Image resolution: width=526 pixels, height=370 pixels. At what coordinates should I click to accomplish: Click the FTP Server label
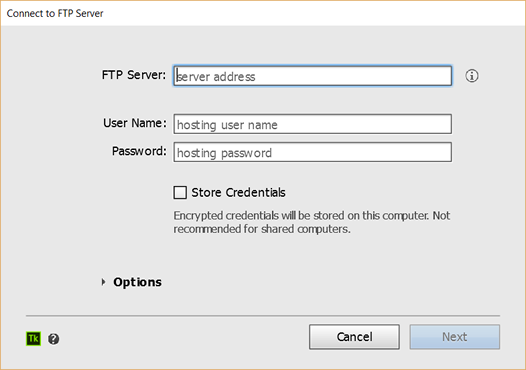click(x=134, y=75)
